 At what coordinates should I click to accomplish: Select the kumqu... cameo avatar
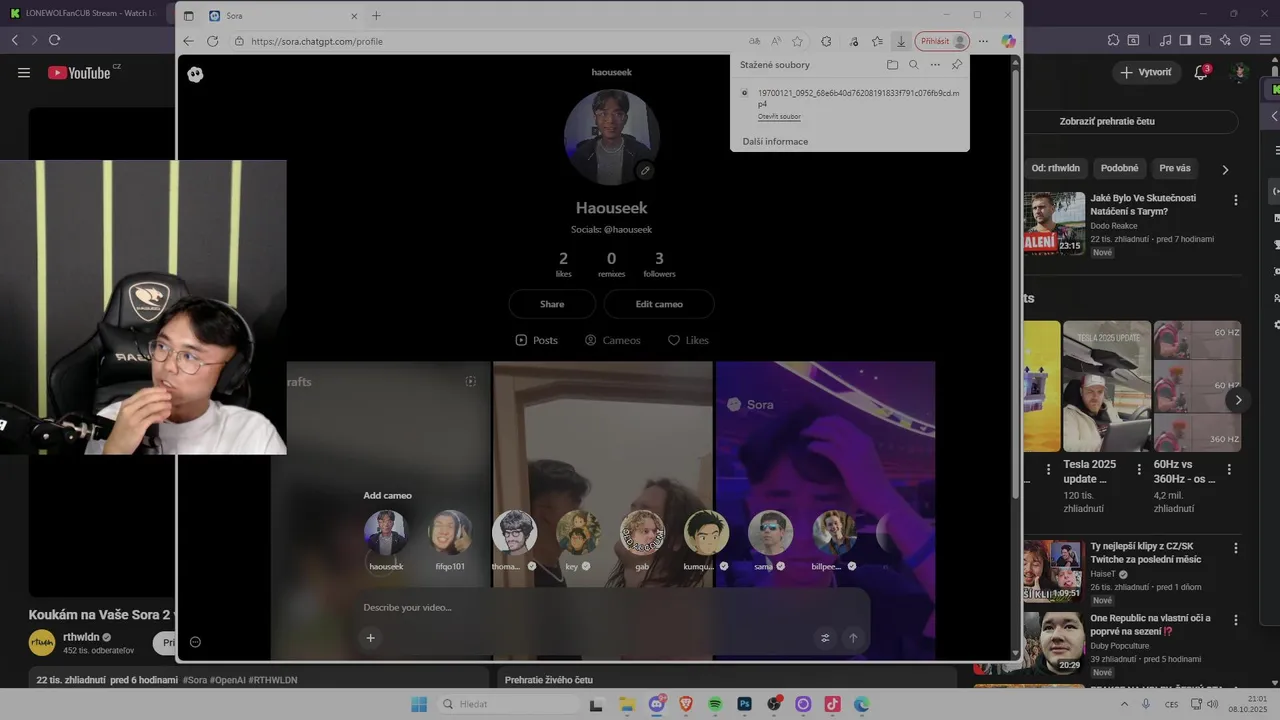click(x=706, y=533)
